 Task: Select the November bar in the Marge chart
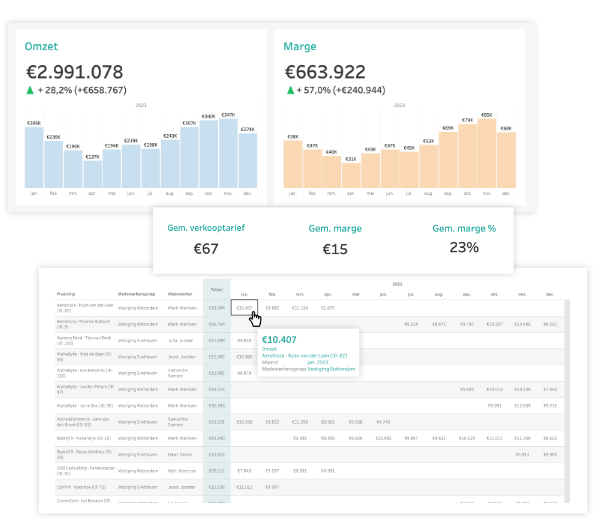pyautogui.click(x=487, y=153)
